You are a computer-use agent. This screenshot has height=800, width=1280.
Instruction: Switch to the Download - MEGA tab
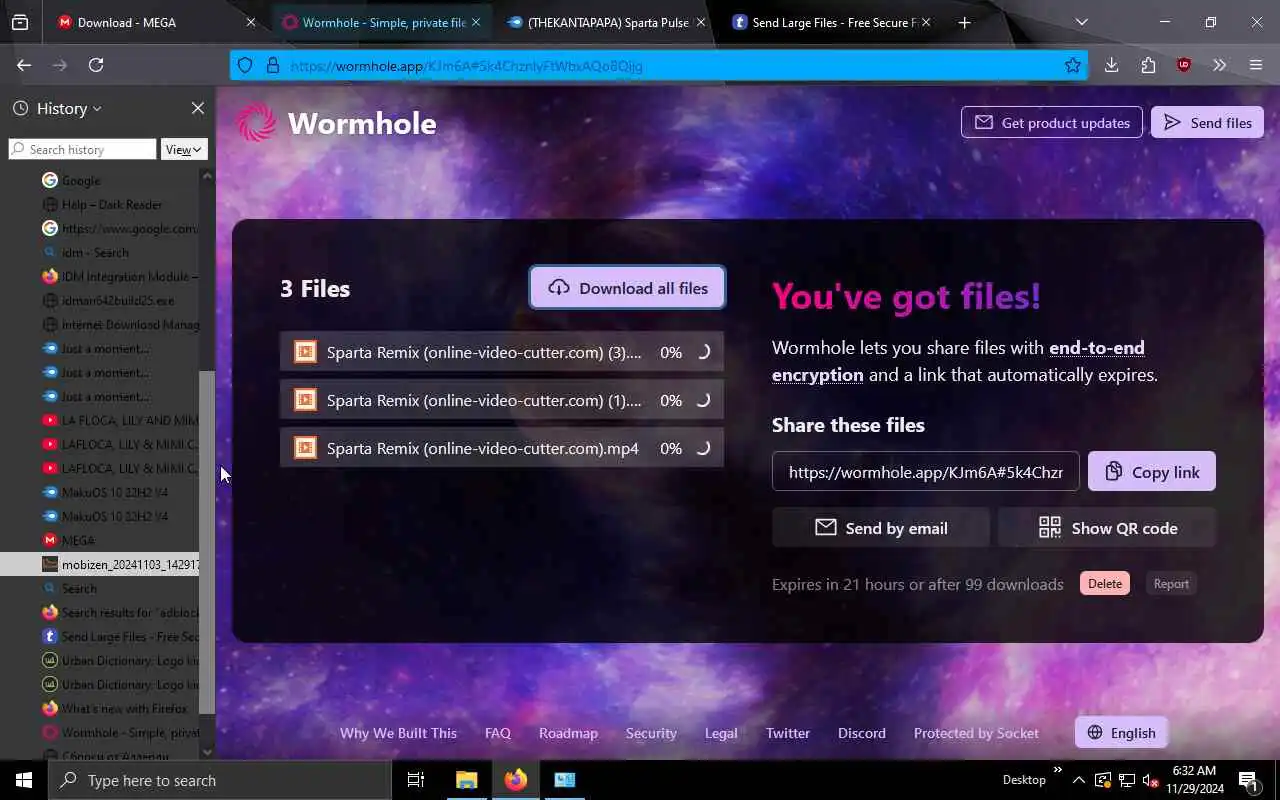point(142,22)
